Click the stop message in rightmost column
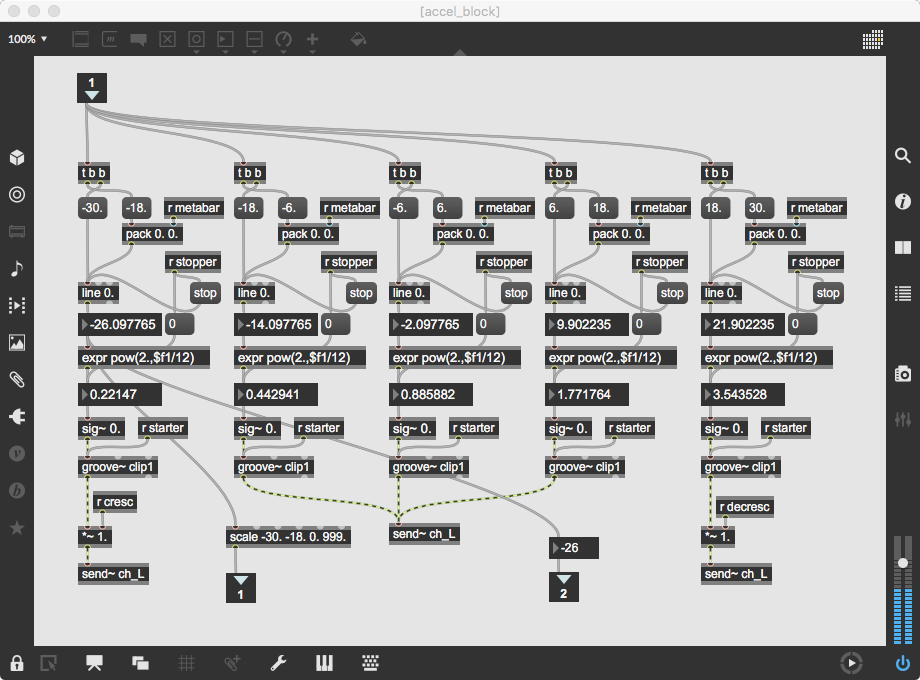 (828, 293)
